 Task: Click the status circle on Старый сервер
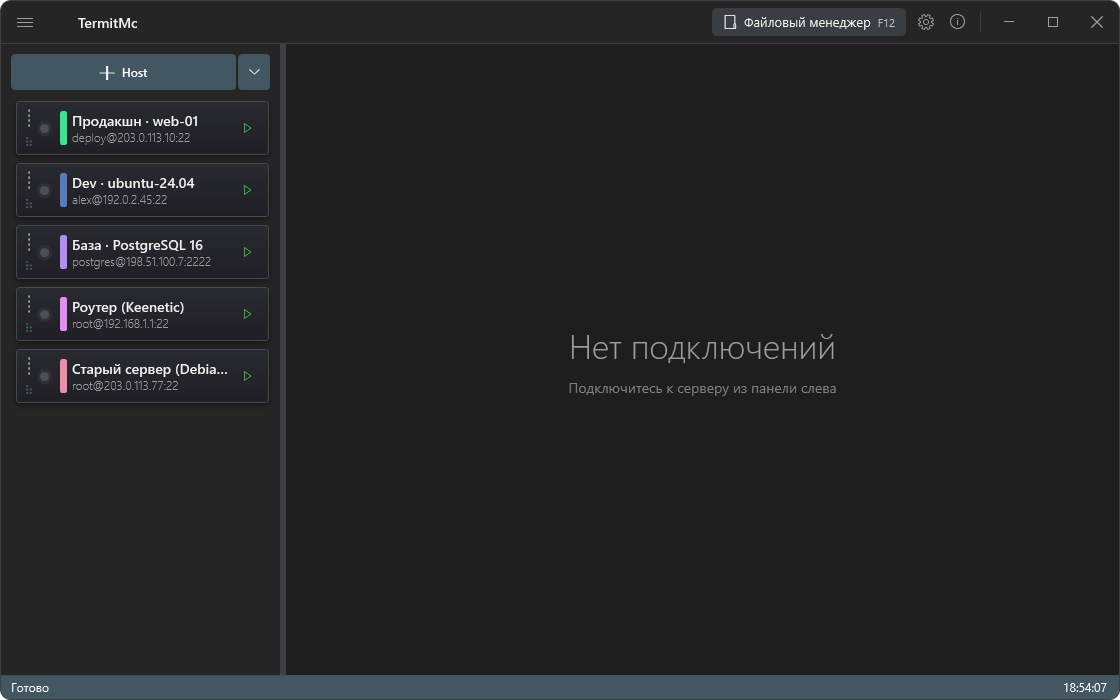[x=44, y=376]
